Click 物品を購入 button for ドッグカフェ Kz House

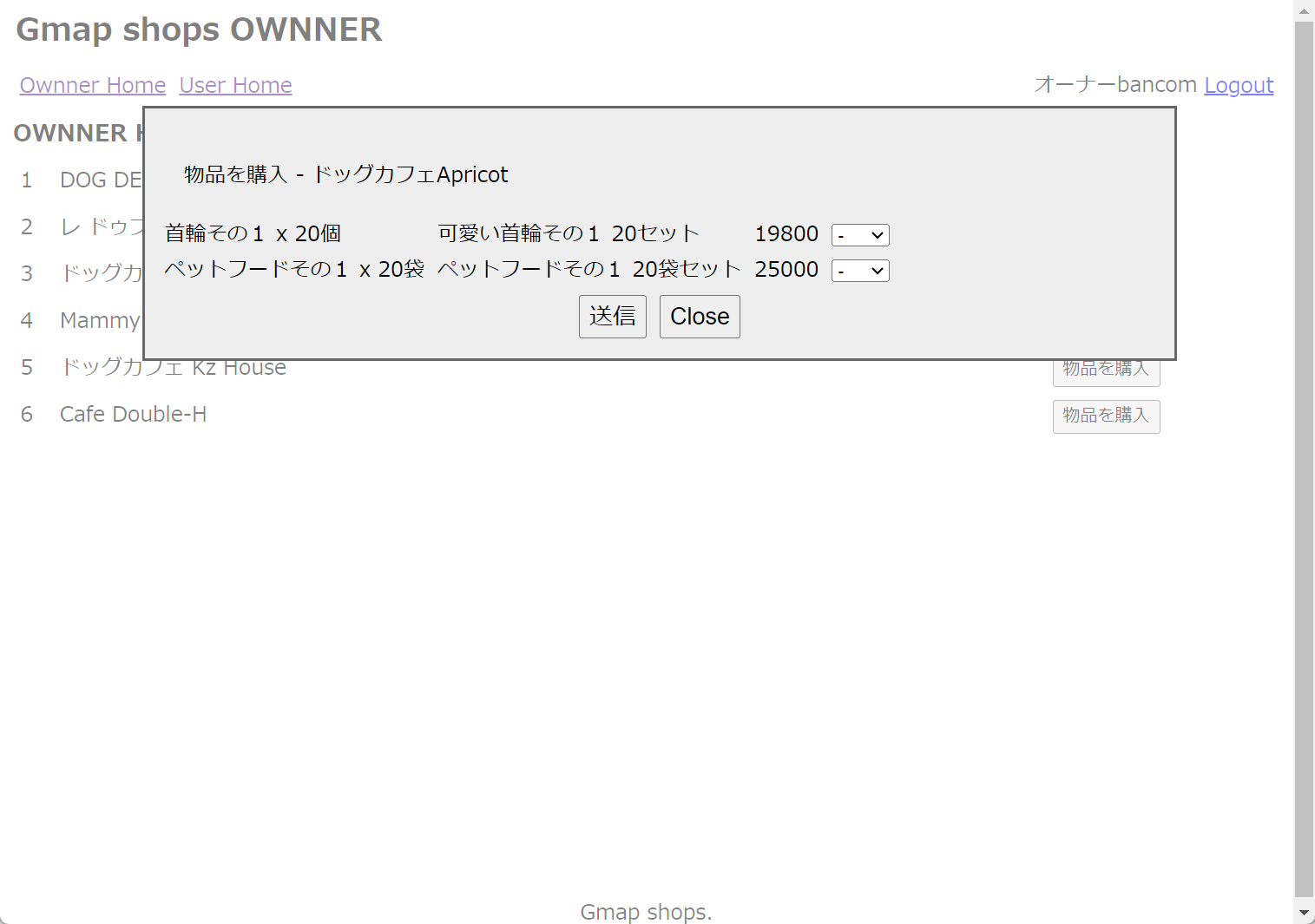(x=1106, y=373)
